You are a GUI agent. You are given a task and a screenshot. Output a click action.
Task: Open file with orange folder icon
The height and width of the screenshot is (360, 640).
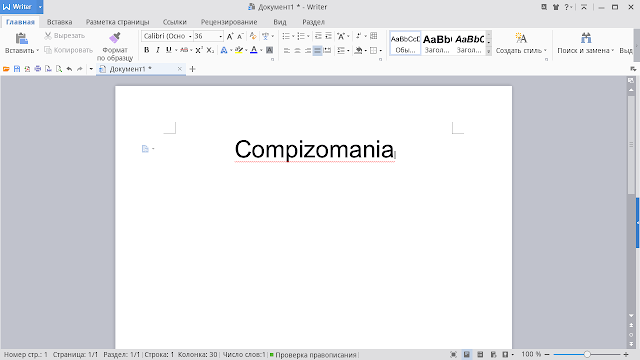[x=6, y=69]
